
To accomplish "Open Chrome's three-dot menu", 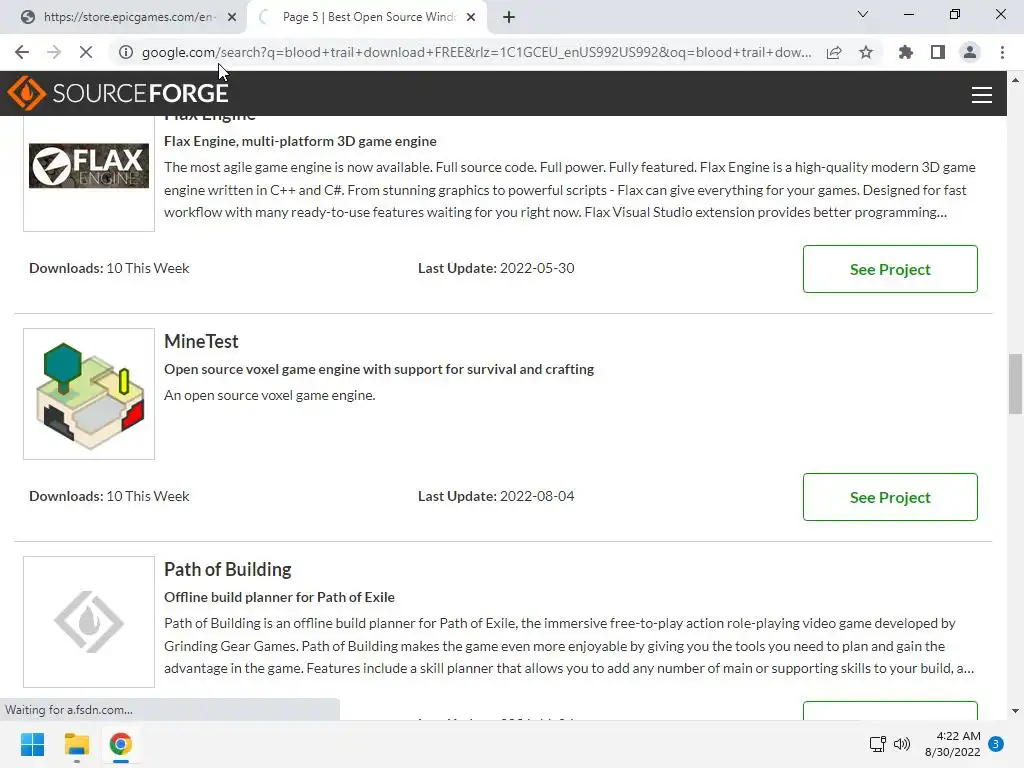I will coord(1002,52).
